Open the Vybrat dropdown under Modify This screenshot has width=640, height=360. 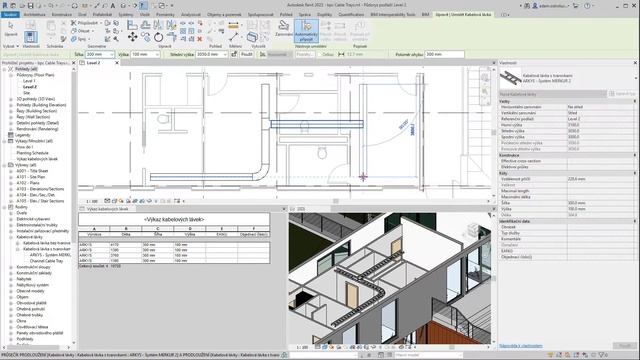[x=11, y=46]
